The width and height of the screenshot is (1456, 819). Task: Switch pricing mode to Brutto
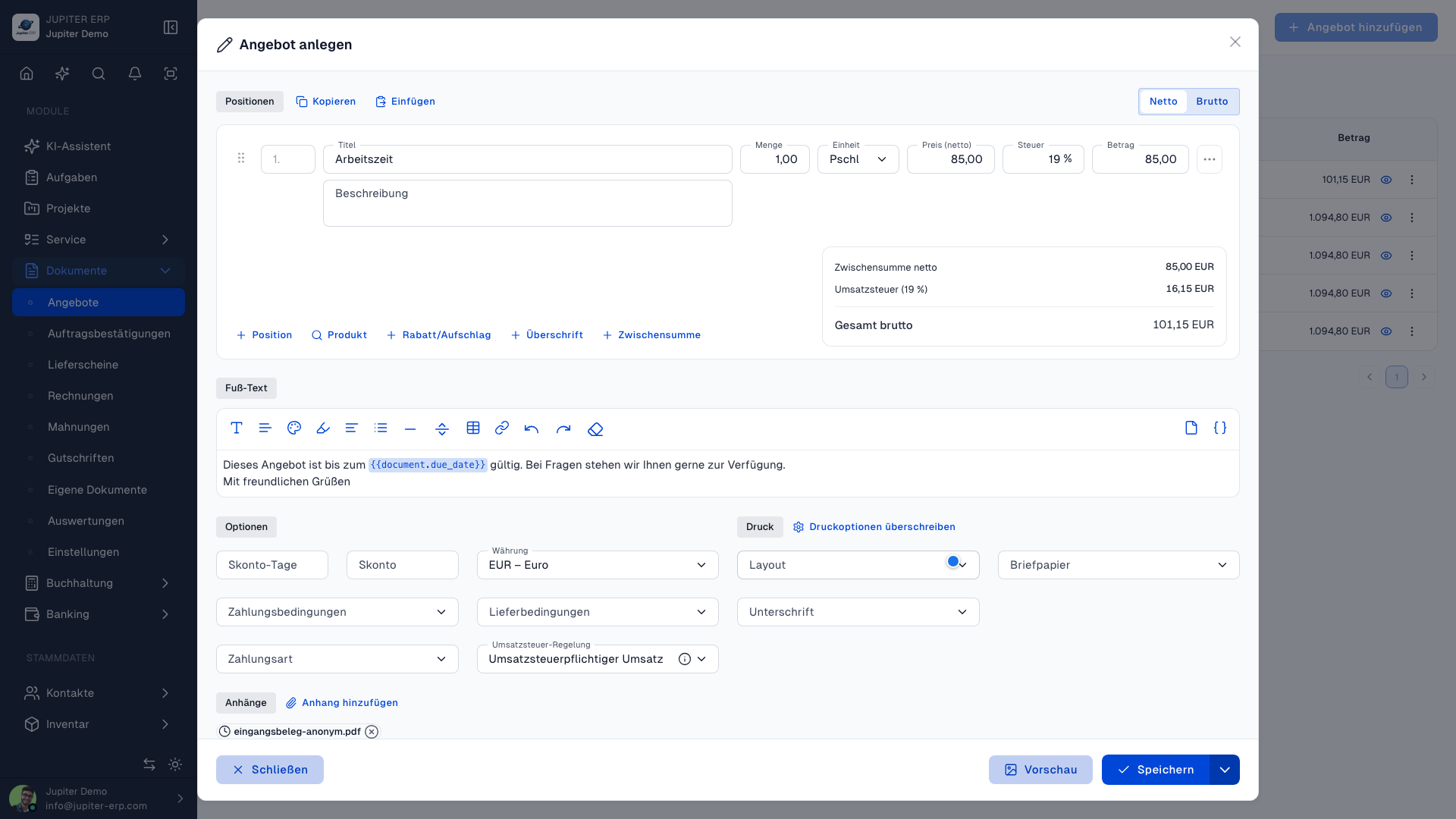1212,102
